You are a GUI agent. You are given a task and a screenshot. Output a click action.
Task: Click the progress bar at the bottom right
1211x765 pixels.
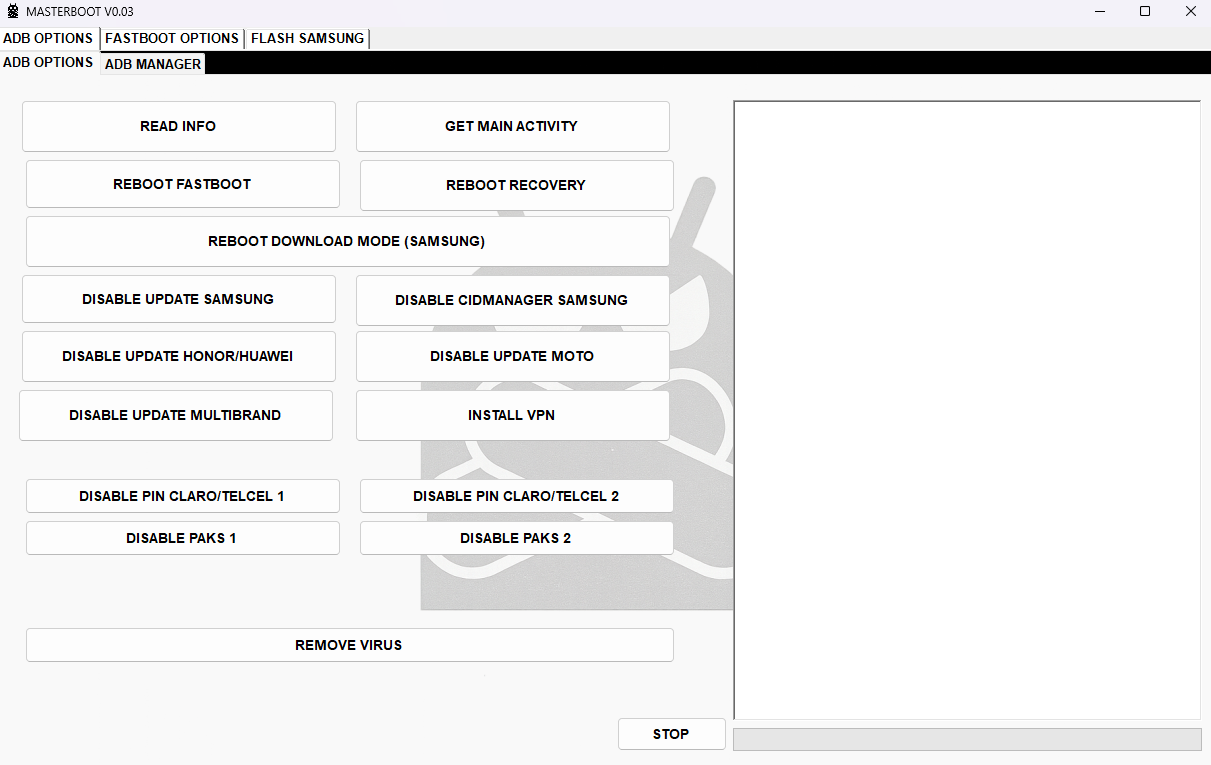pyautogui.click(x=967, y=738)
